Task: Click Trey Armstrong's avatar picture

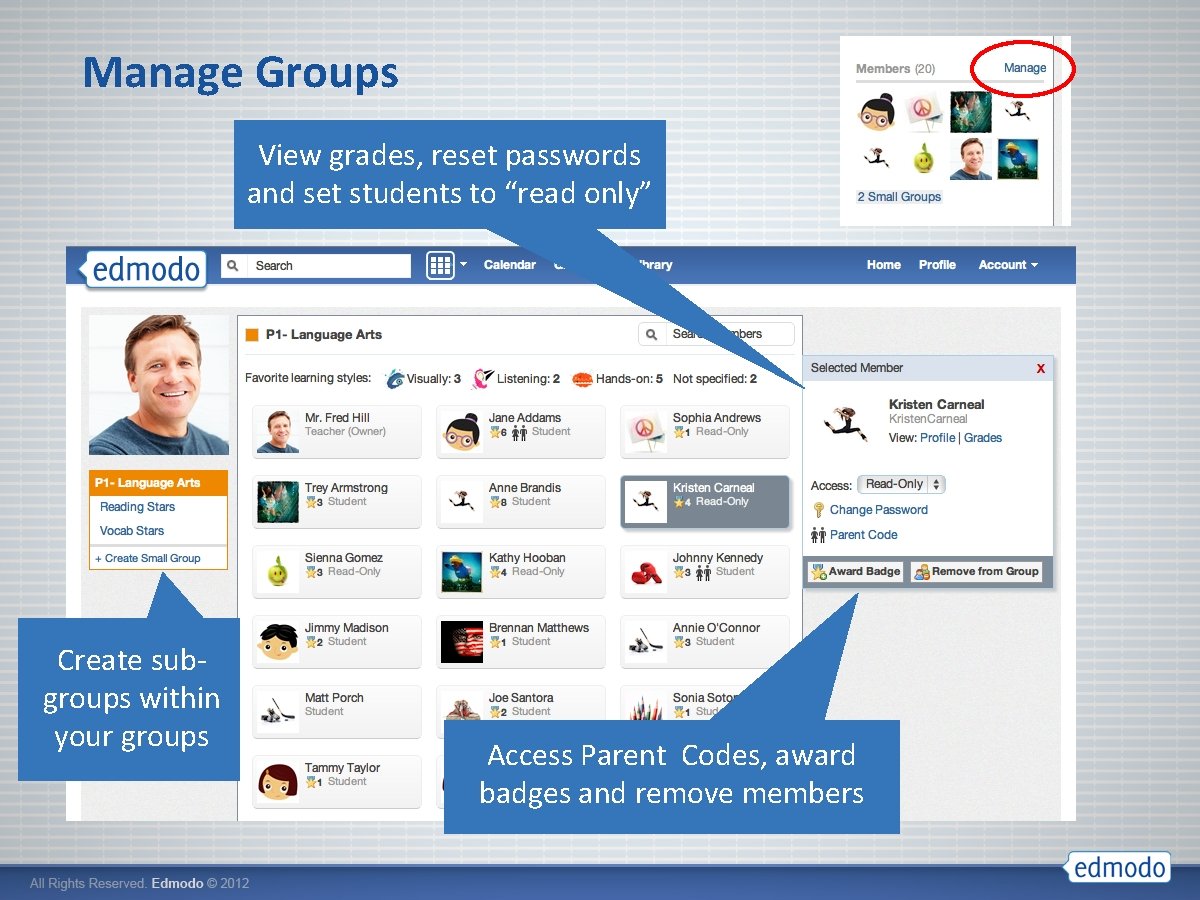Action: coord(278,502)
